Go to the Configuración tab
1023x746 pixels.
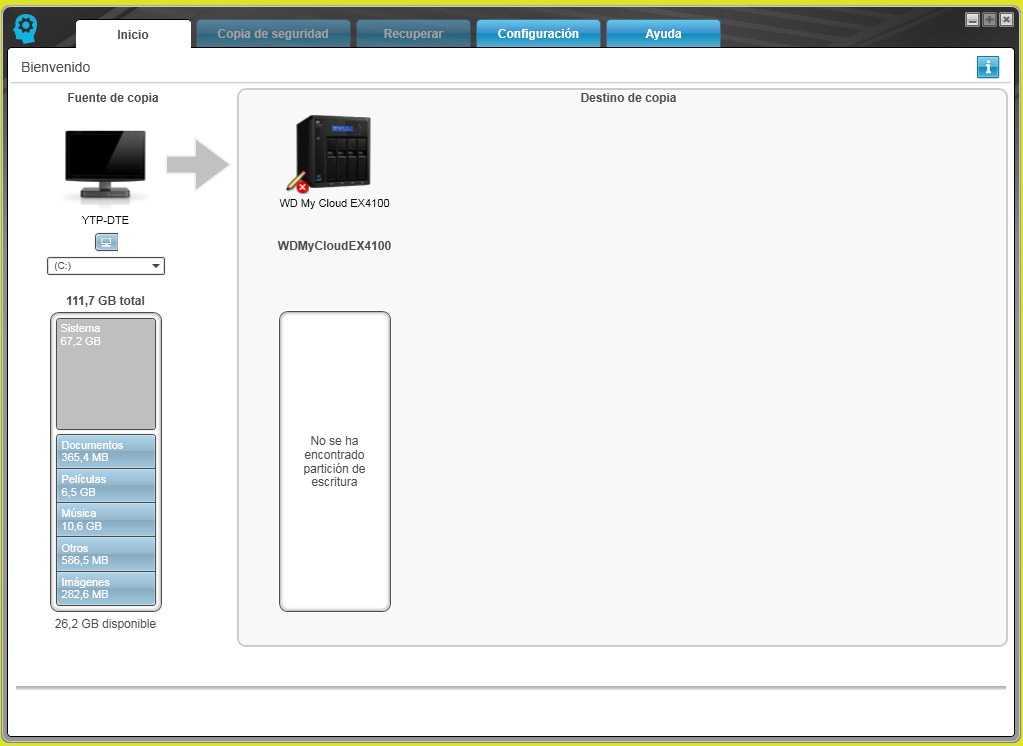[x=538, y=33]
